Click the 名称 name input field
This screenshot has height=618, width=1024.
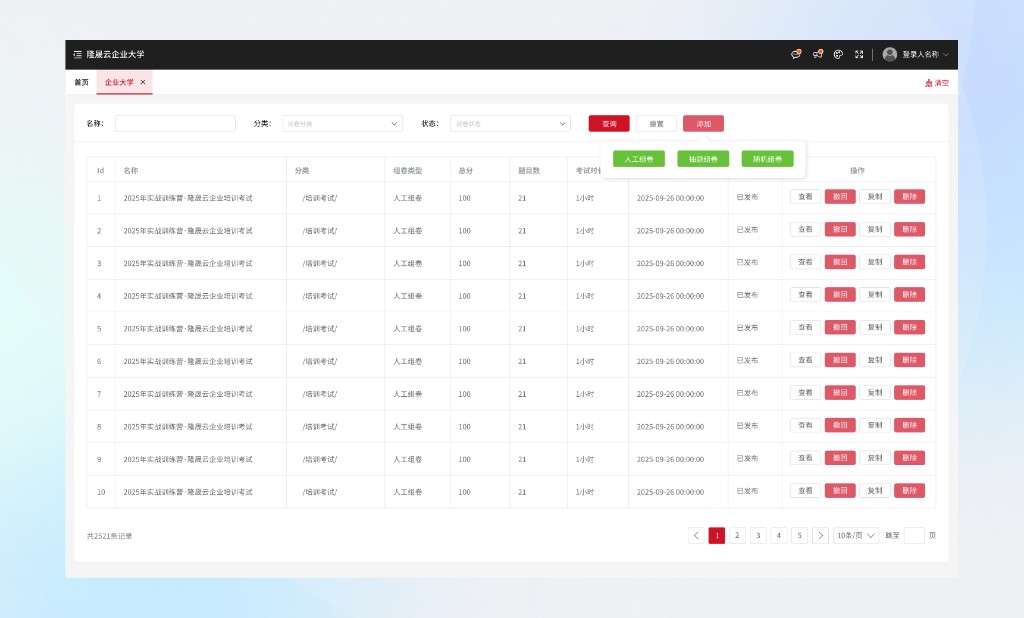[175, 124]
